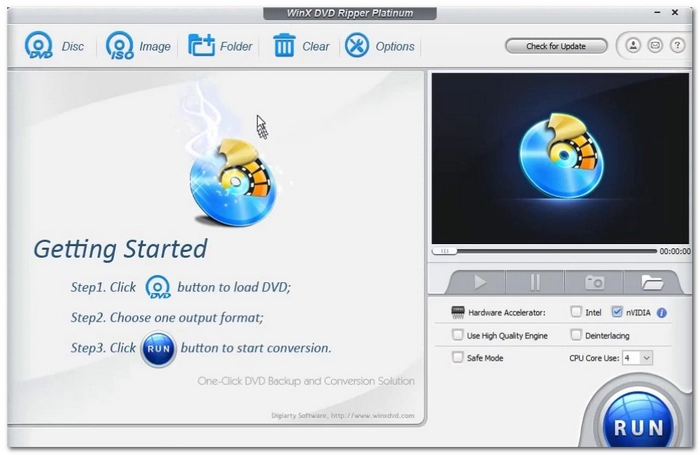Click the email envelope icon
700x455 pixels.
click(x=655, y=45)
